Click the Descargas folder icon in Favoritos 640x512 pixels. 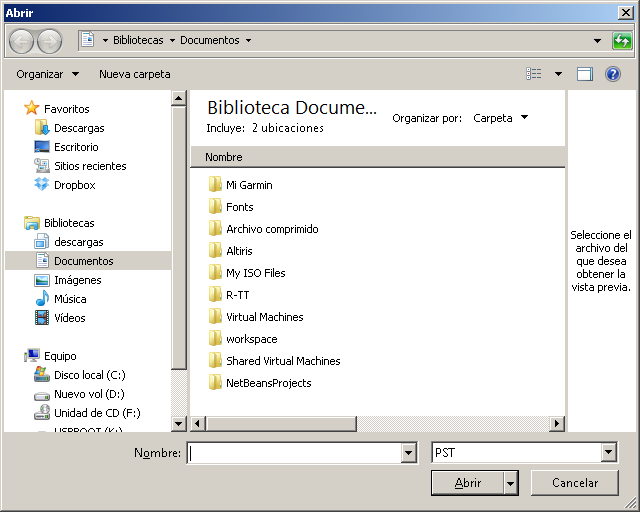(x=42, y=127)
